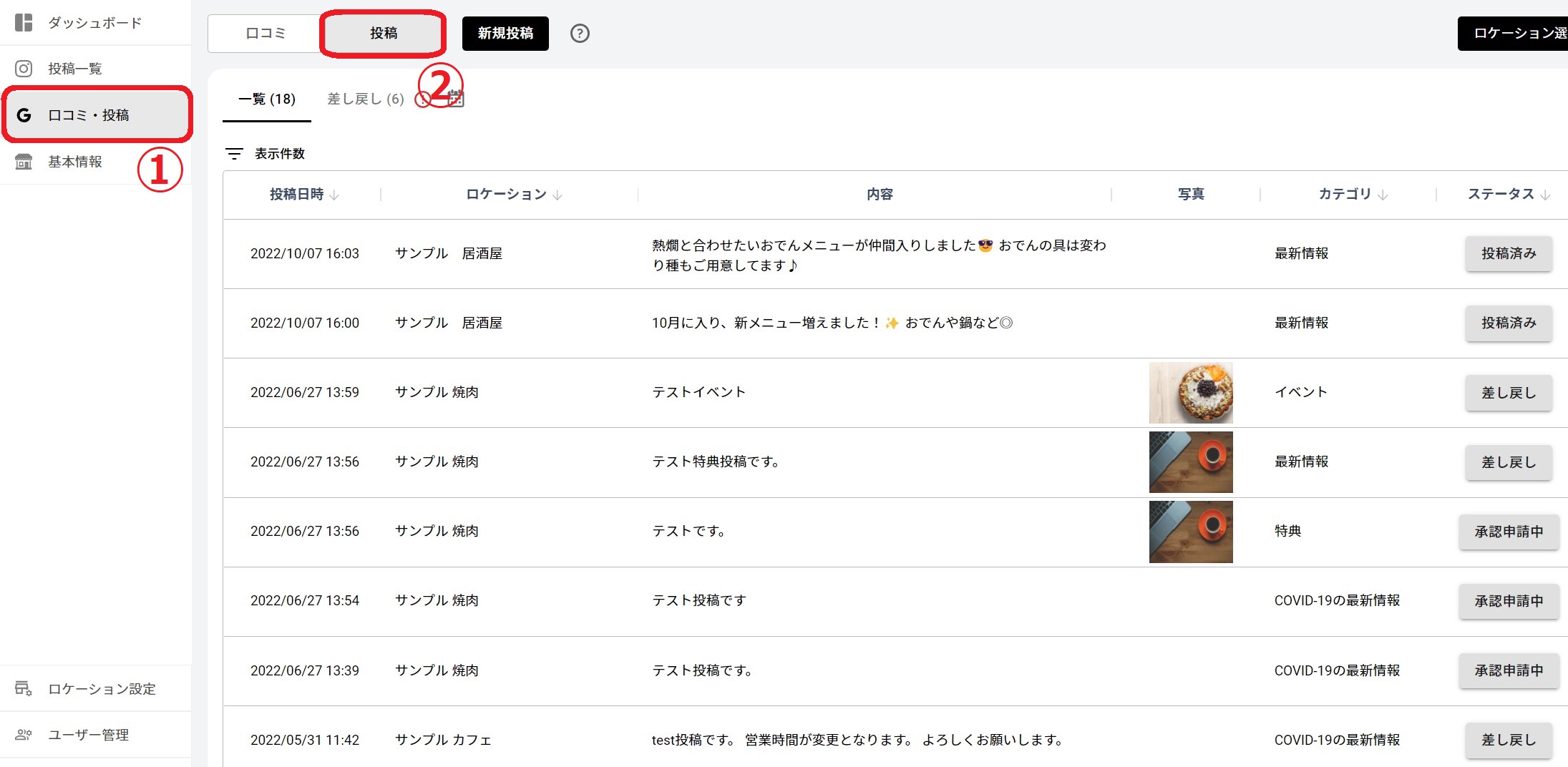Image resolution: width=1568 pixels, height=767 pixels.
Task: Switch to 差し戻し (6) tab
Action: [365, 99]
